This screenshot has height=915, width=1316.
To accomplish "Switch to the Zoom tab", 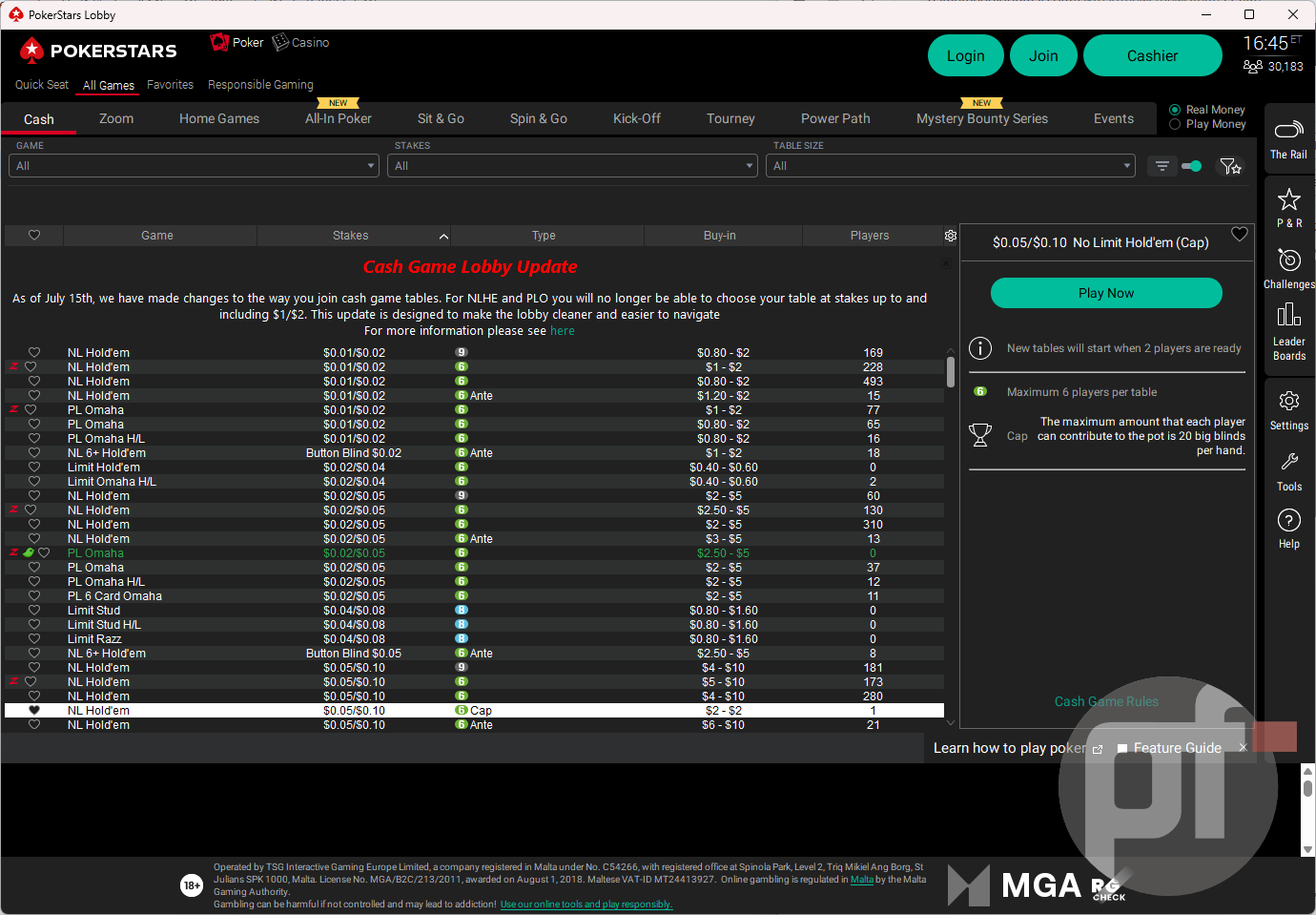I will 116,118.
